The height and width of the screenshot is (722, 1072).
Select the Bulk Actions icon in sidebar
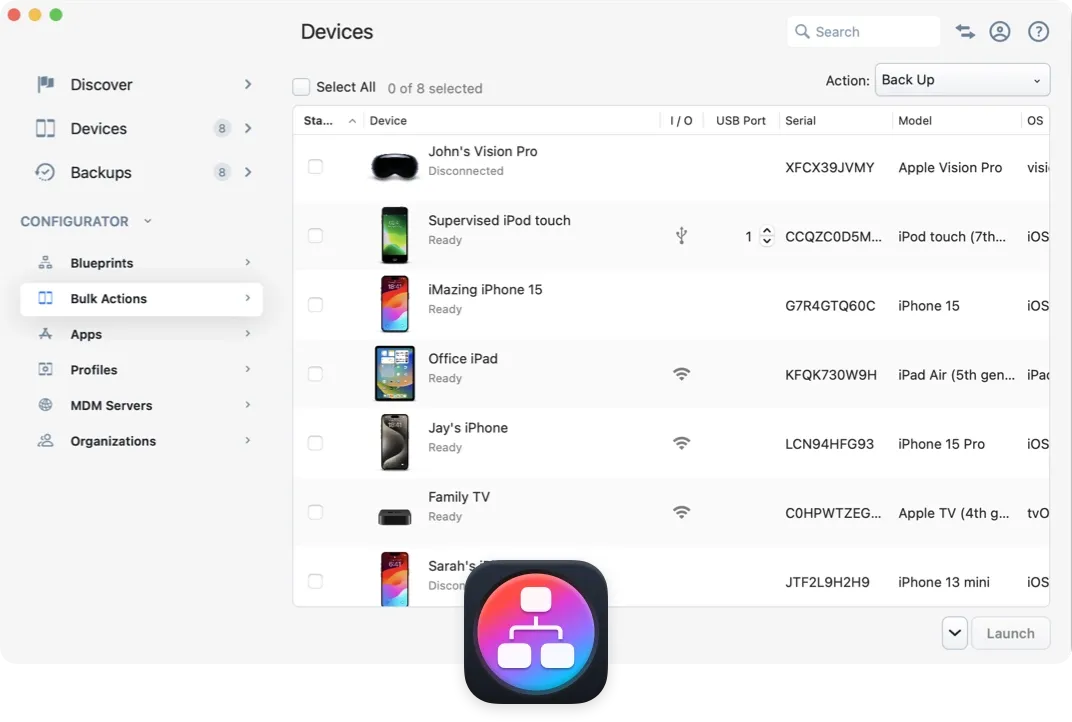[45, 298]
